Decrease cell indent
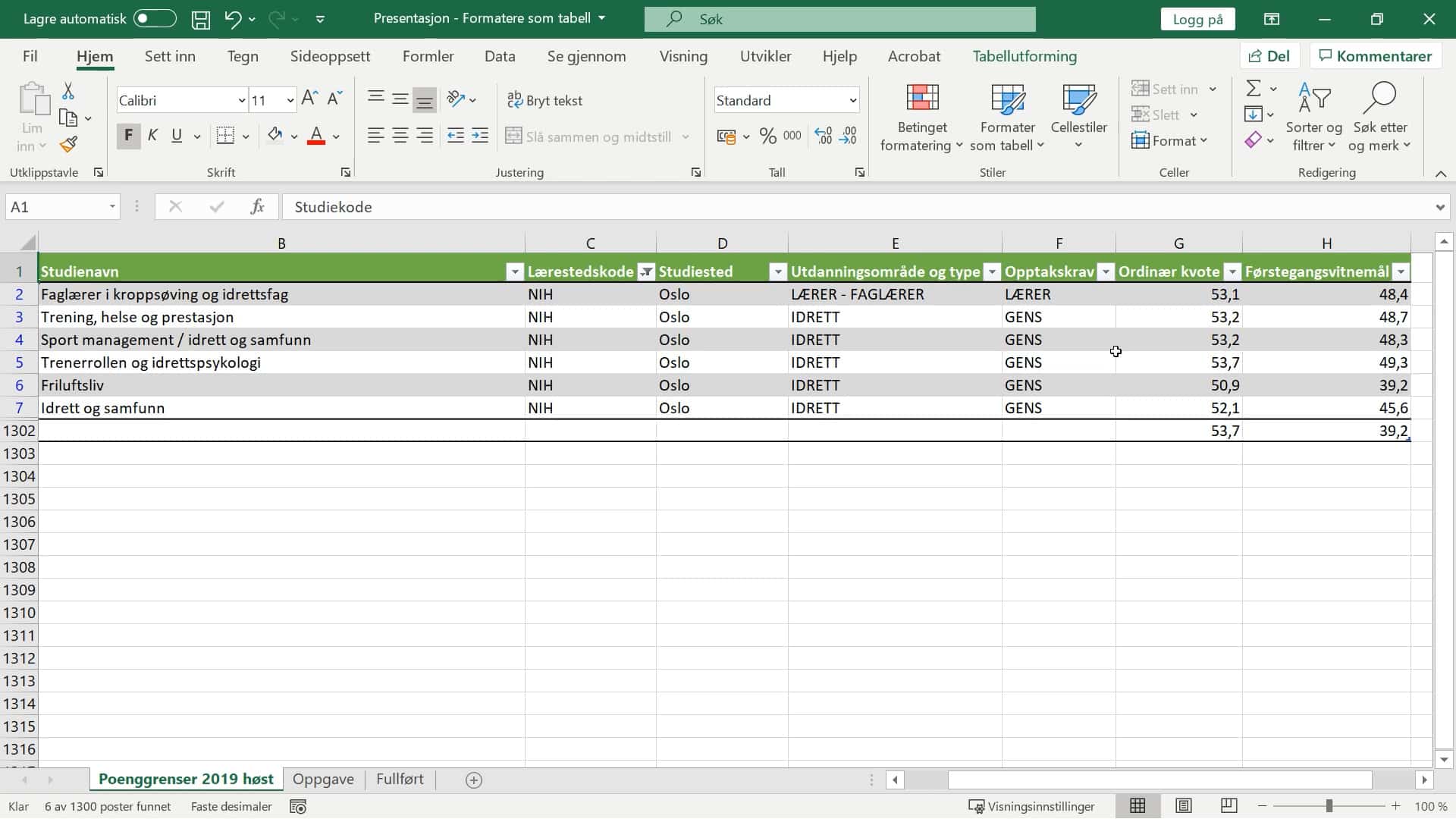 click(x=455, y=136)
